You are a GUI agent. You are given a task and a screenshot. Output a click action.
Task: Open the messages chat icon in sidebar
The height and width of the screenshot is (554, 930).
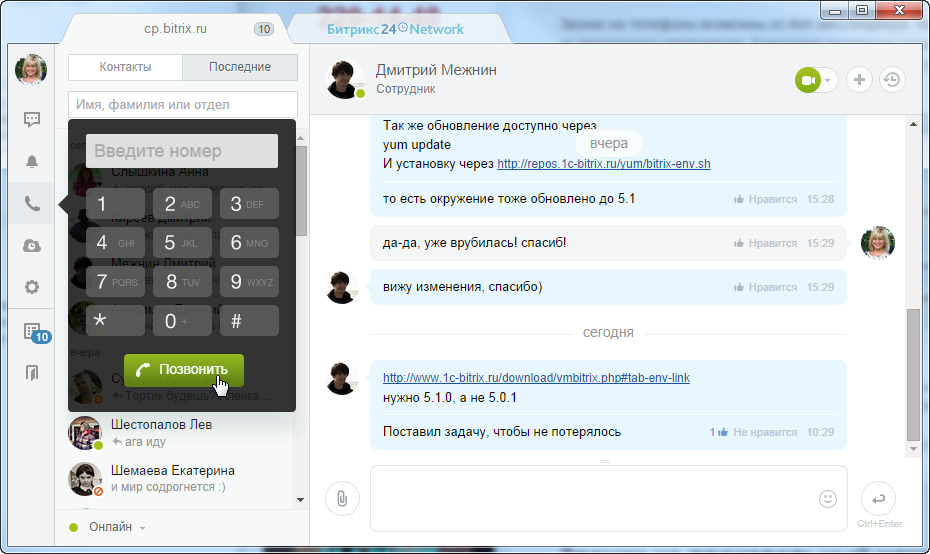(x=32, y=119)
